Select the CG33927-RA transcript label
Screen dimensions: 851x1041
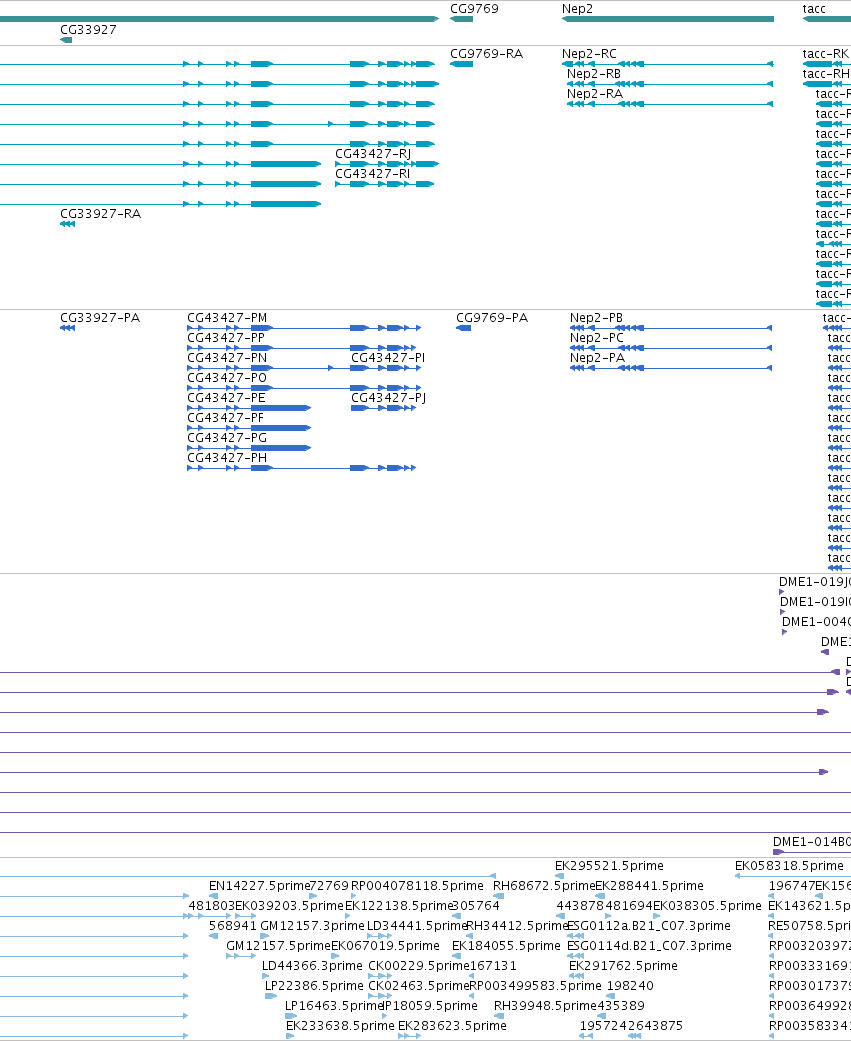click(x=100, y=214)
